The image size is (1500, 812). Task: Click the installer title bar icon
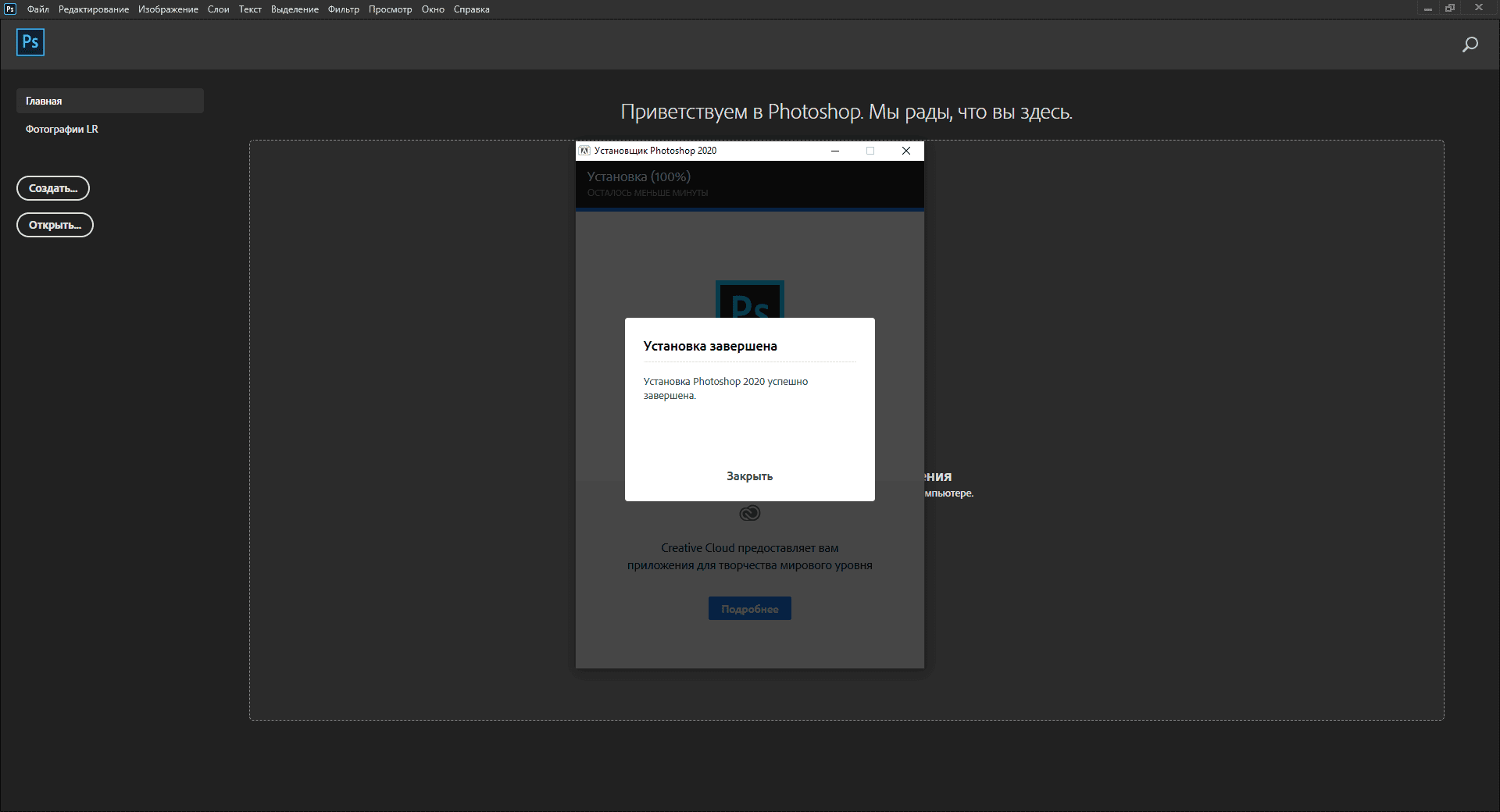tap(584, 151)
